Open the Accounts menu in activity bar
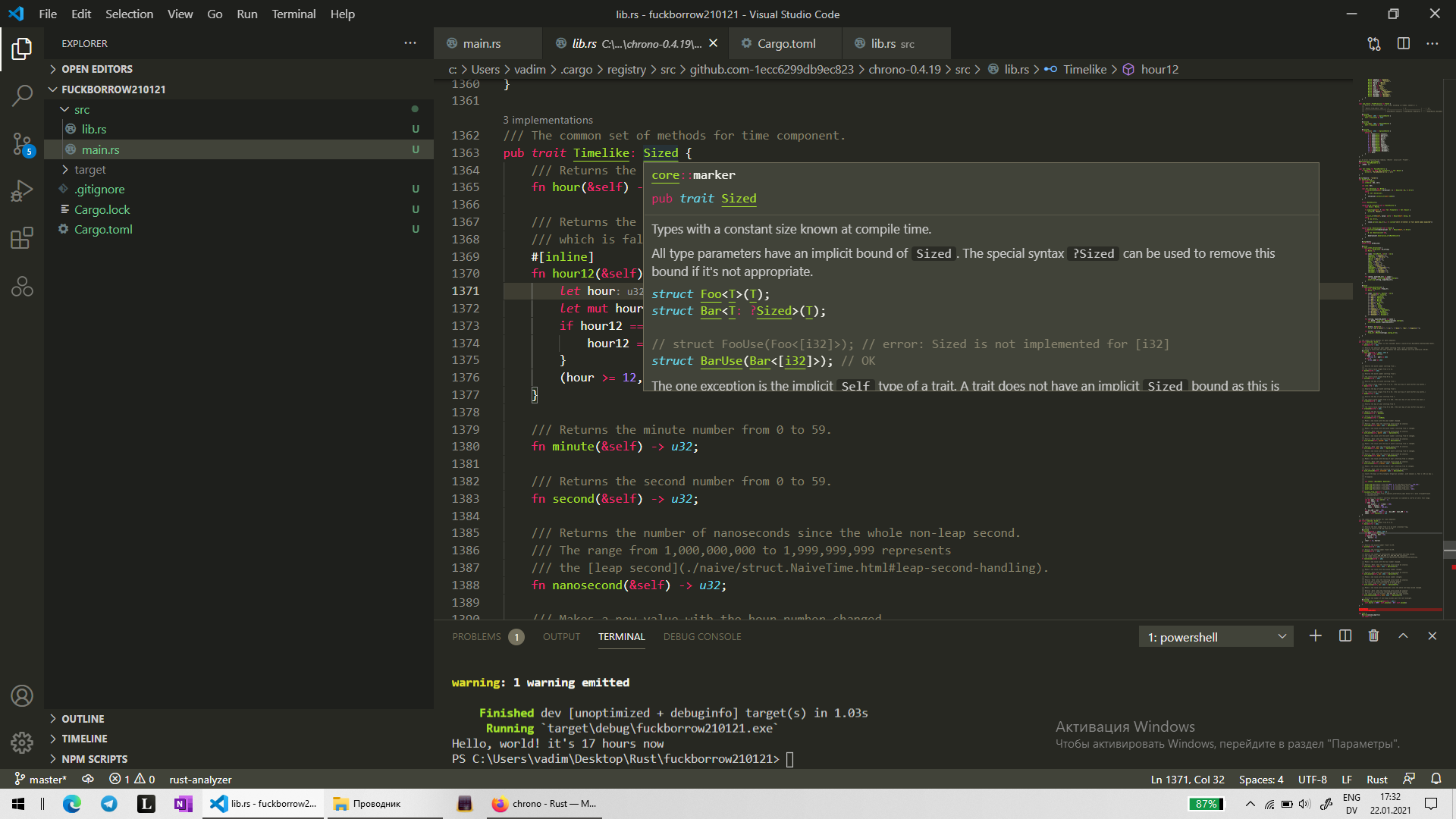 [22, 695]
